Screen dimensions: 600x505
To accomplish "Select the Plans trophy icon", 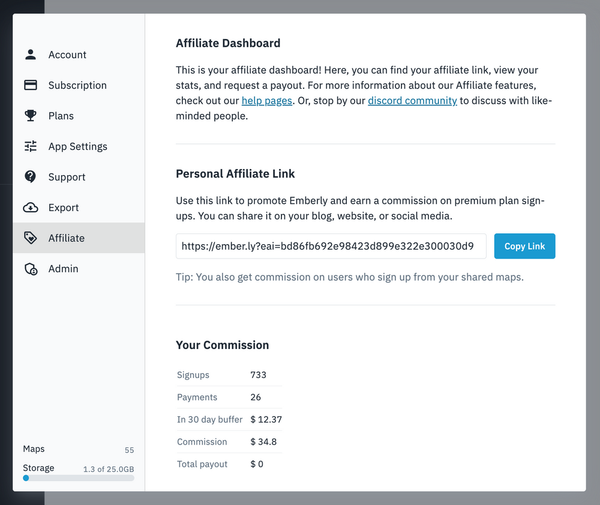I will coord(30,116).
